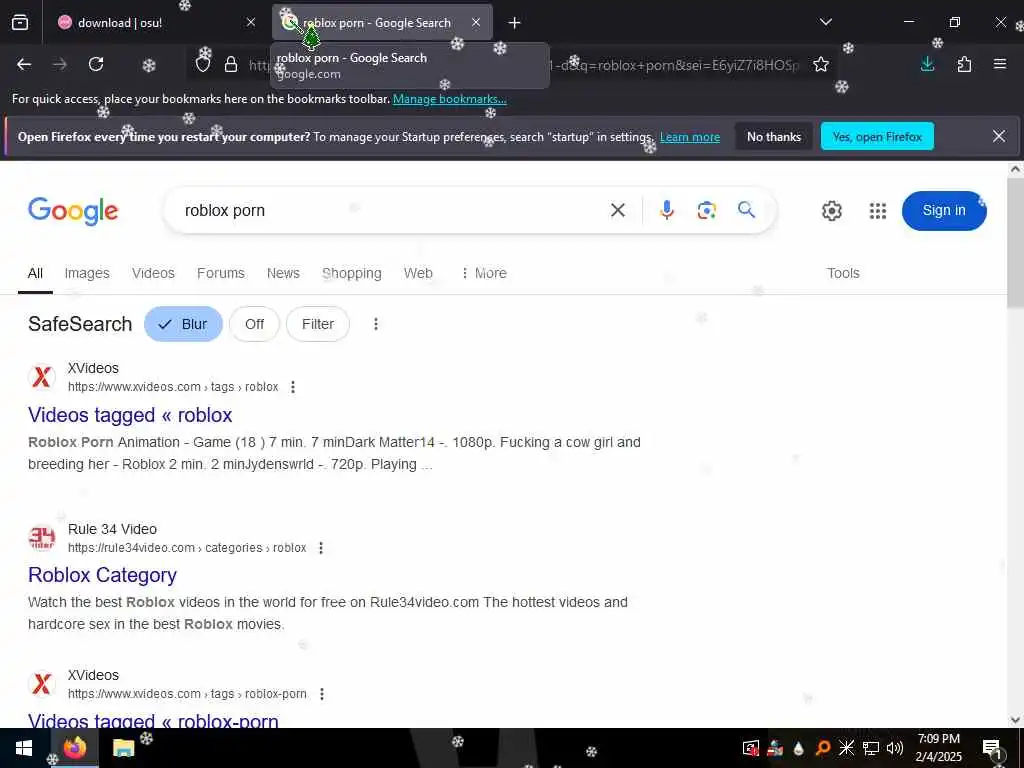This screenshot has width=1024, height=768.
Task: List all tabs with the chevron
Action: point(826,23)
